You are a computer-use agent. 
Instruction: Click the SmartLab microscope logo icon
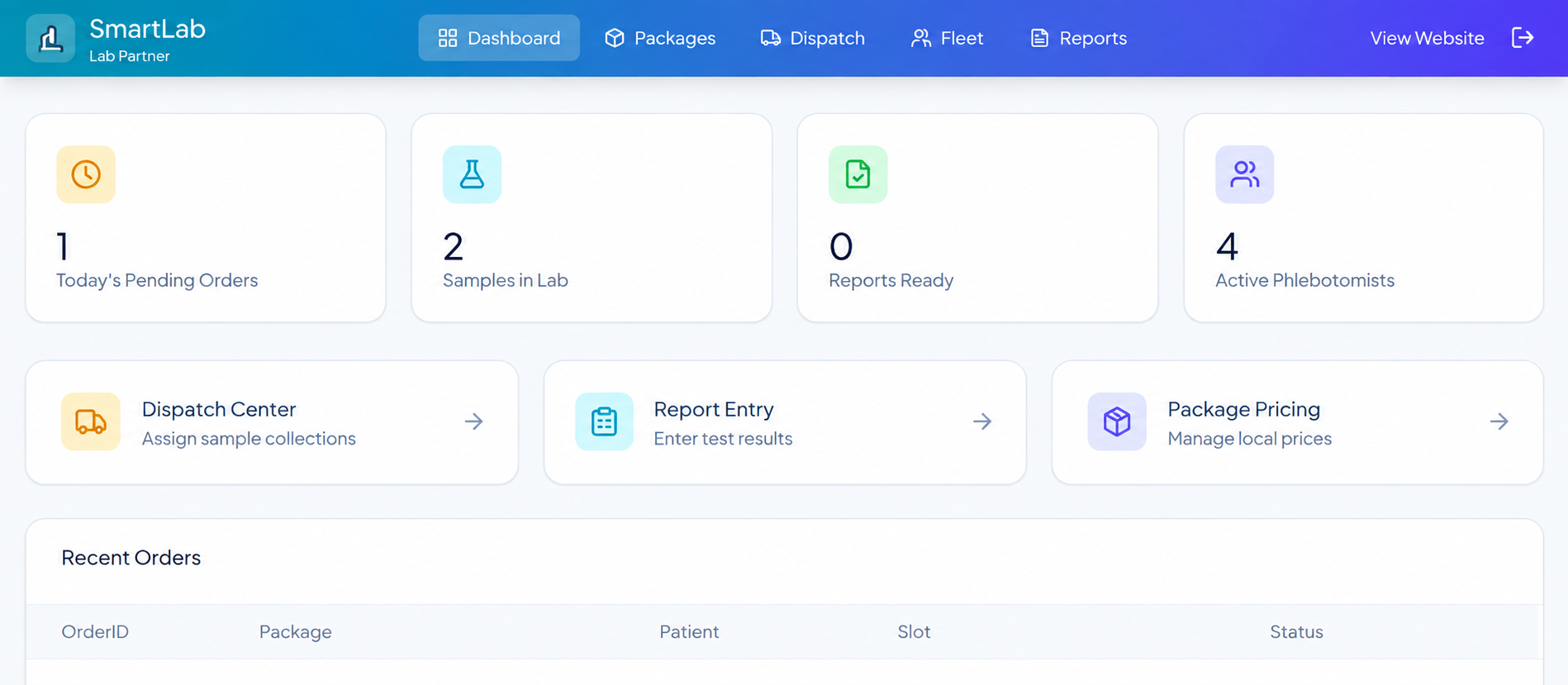pos(50,38)
